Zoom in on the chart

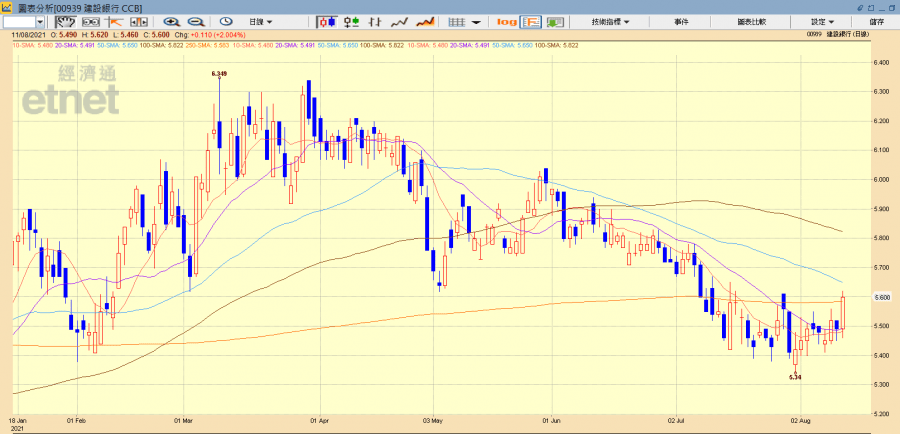171,21
